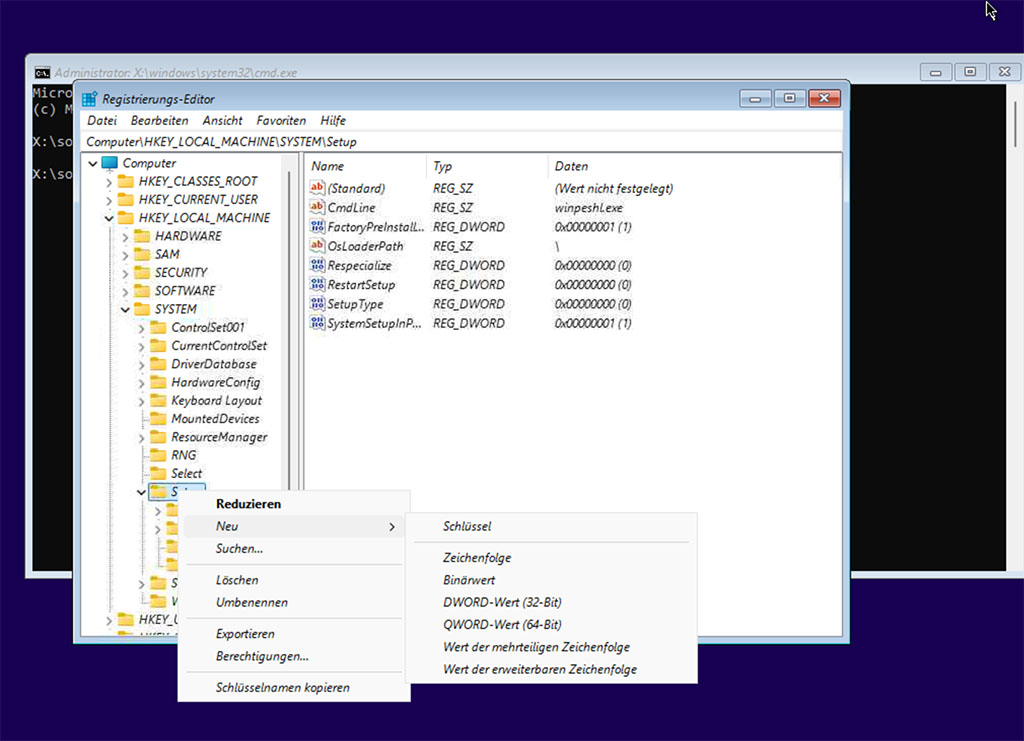Click the DWORD icon of RestartSetup value
The height and width of the screenshot is (741, 1024).
point(317,285)
